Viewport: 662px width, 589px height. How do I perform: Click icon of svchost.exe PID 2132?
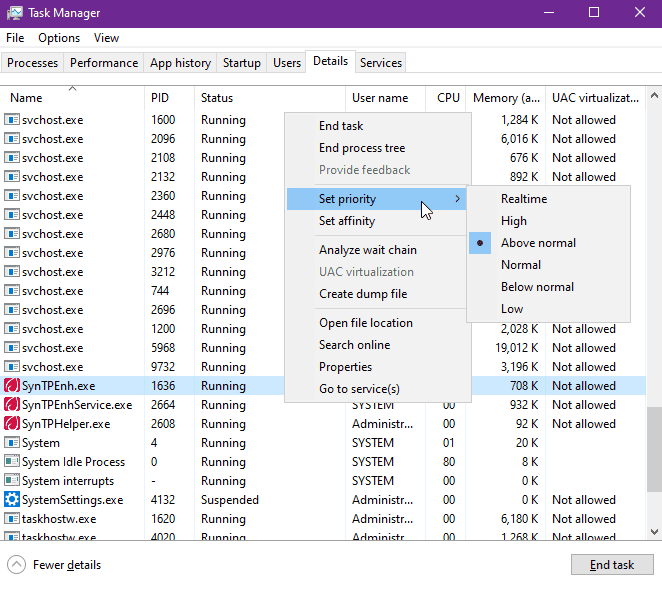click(12, 176)
